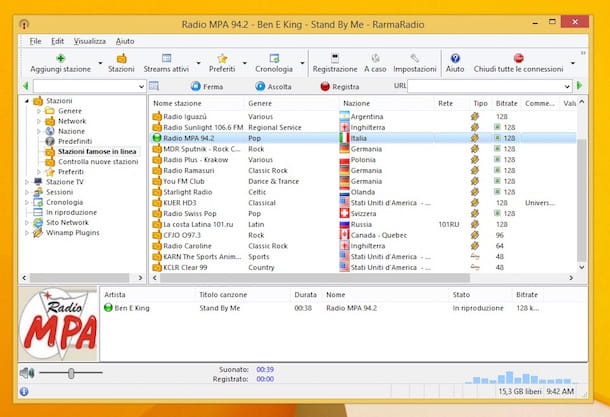Click the Radio Iguazú station folder icon
This screenshot has width=610, height=417.
157,116
